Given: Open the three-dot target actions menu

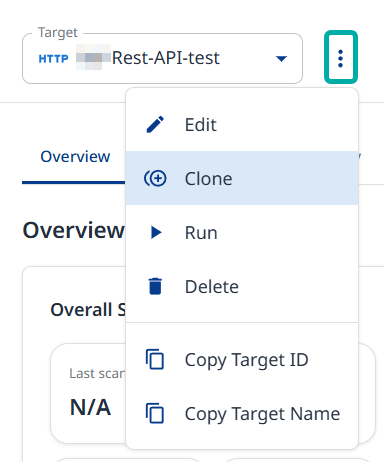Looking at the screenshot, I should click(x=340, y=58).
